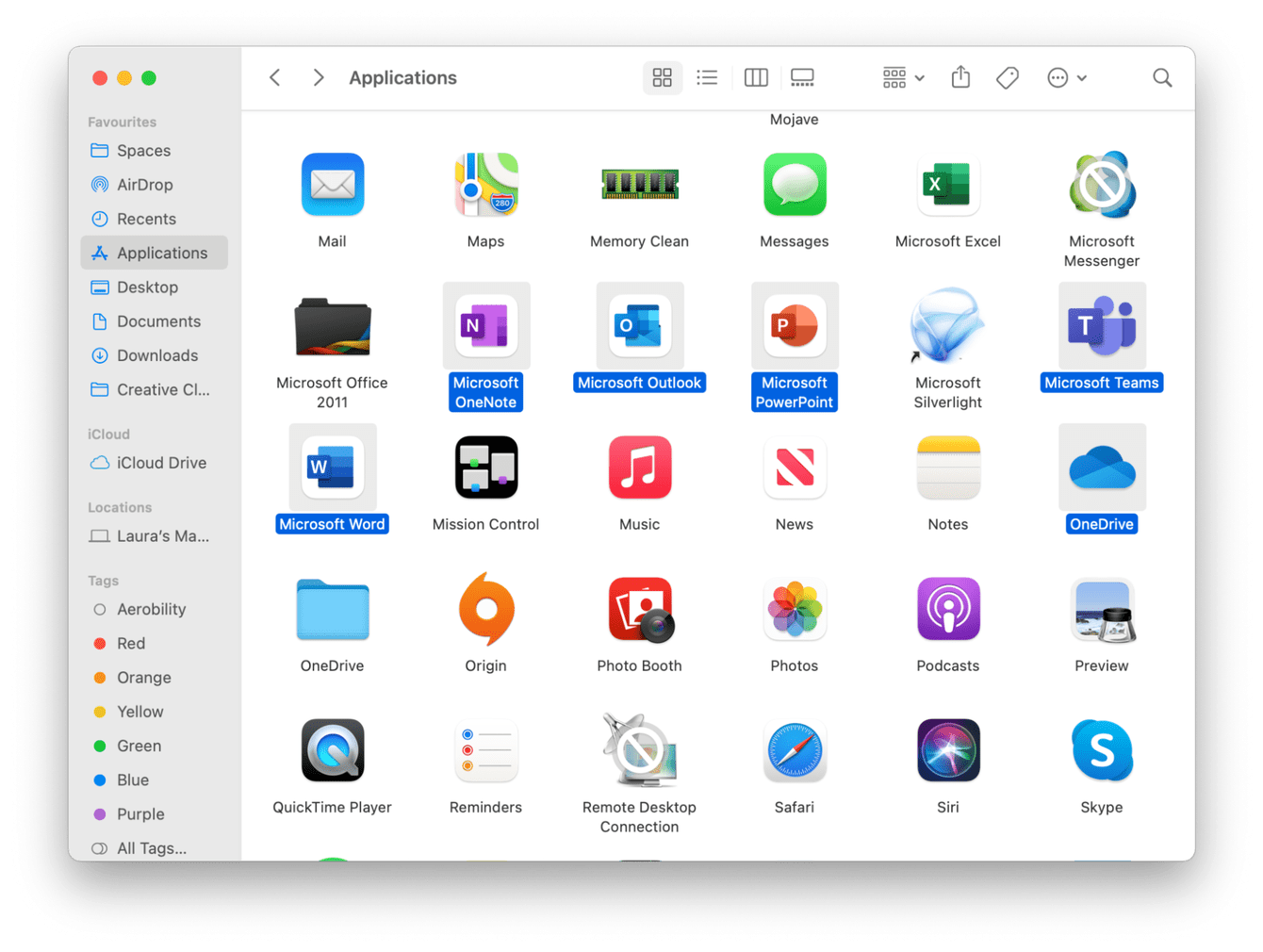Switch to gallery view
1263x952 pixels.
802,77
